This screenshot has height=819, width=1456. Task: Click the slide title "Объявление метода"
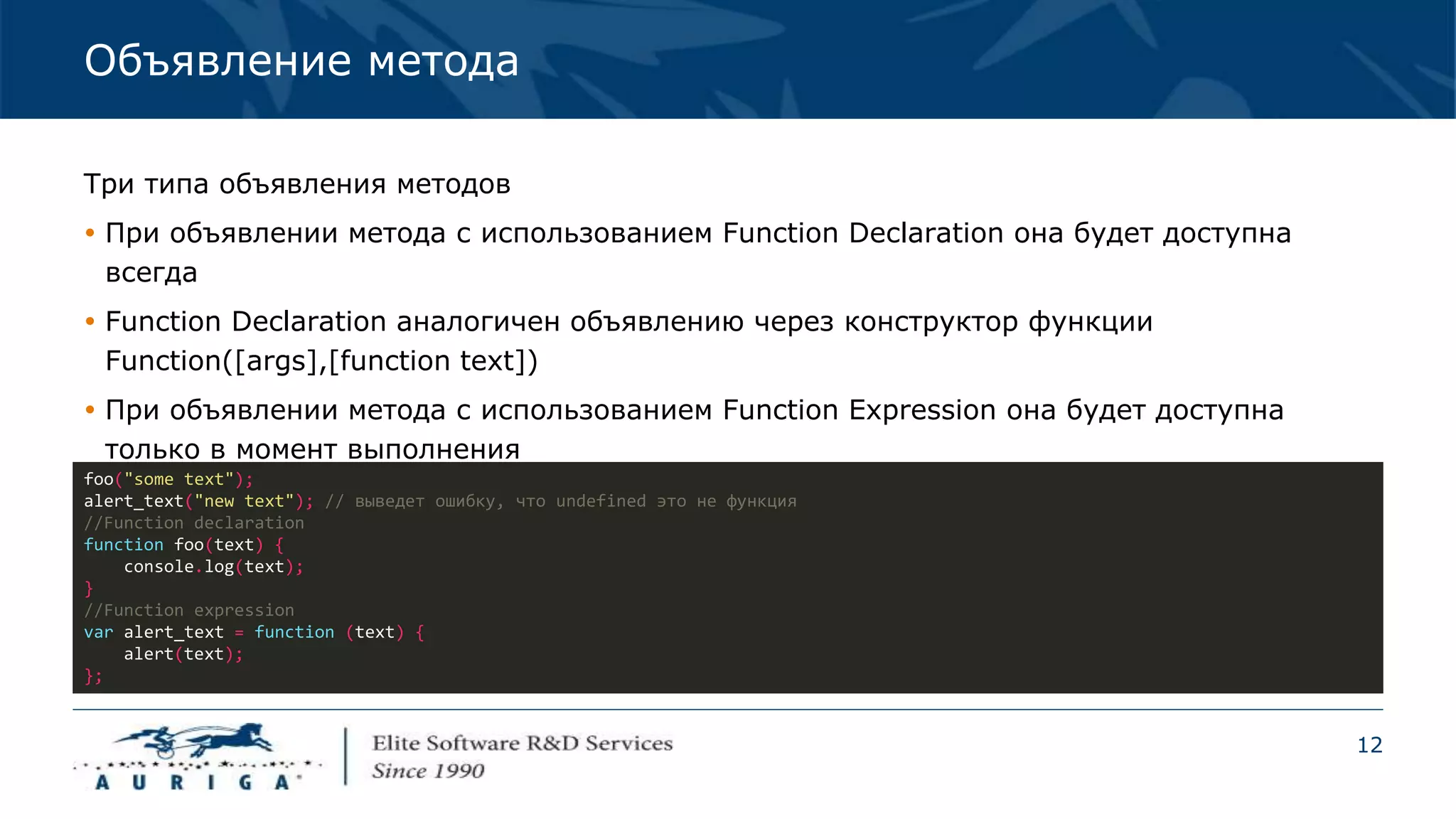tap(301, 60)
